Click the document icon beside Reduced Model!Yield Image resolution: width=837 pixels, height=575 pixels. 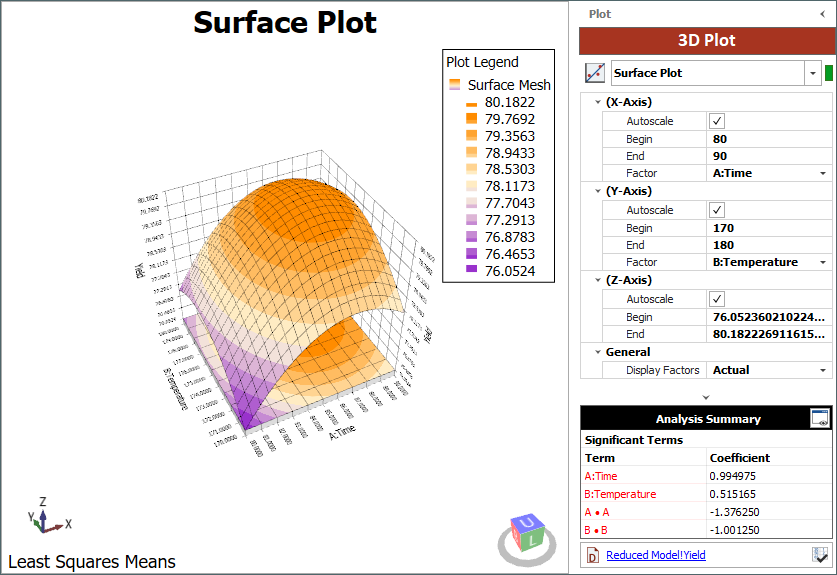tap(593, 555)
